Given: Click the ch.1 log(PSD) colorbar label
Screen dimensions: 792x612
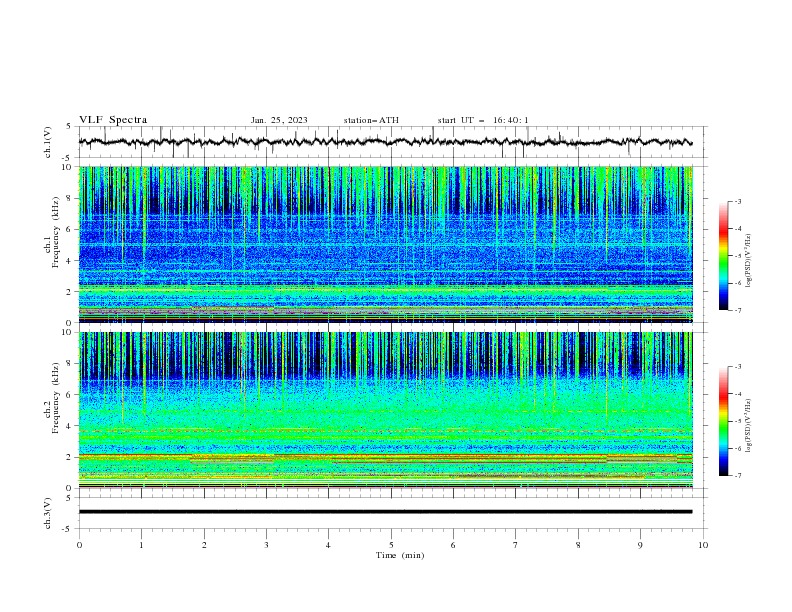Looking at the screenshot, I should point(748,261).
